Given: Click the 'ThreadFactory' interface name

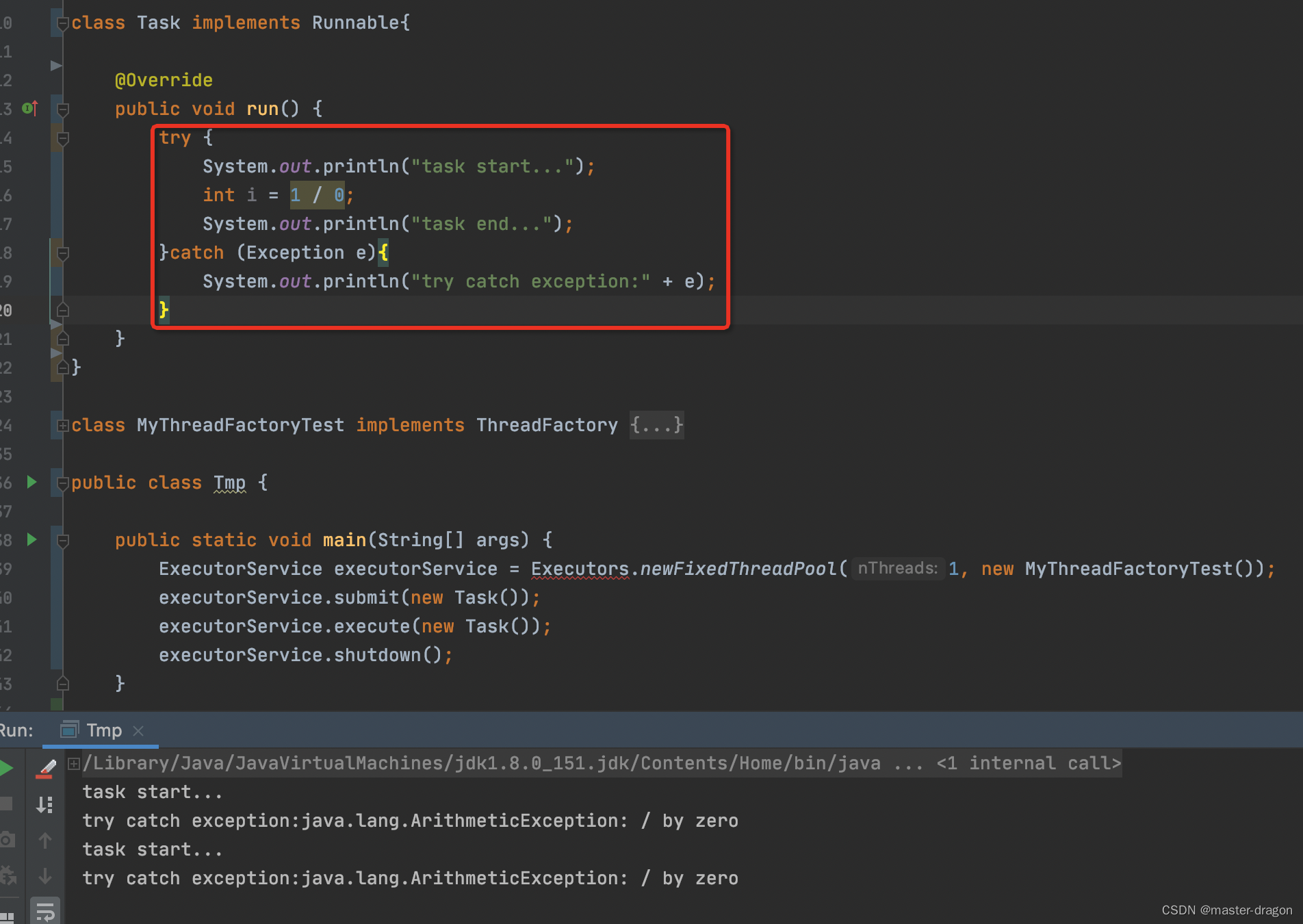Looking at the screenshot, I should click(547, 425).
